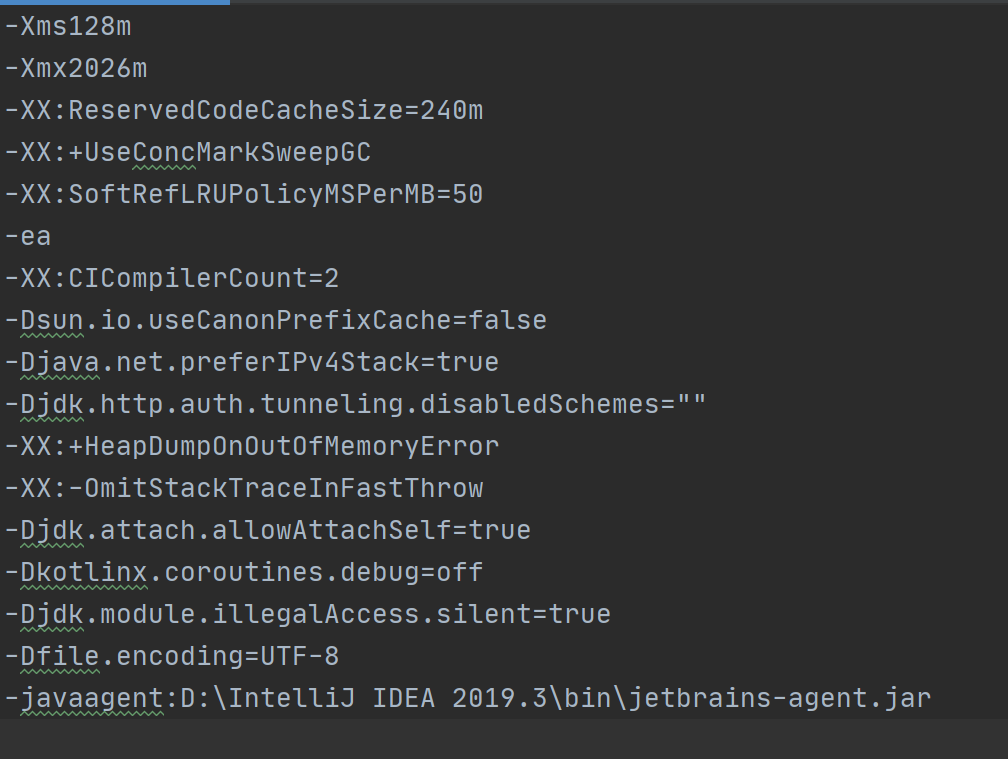Place cursor on the -Xms128m line
The width and height of the screenshot is (1008, 759).
pos(68,27)
